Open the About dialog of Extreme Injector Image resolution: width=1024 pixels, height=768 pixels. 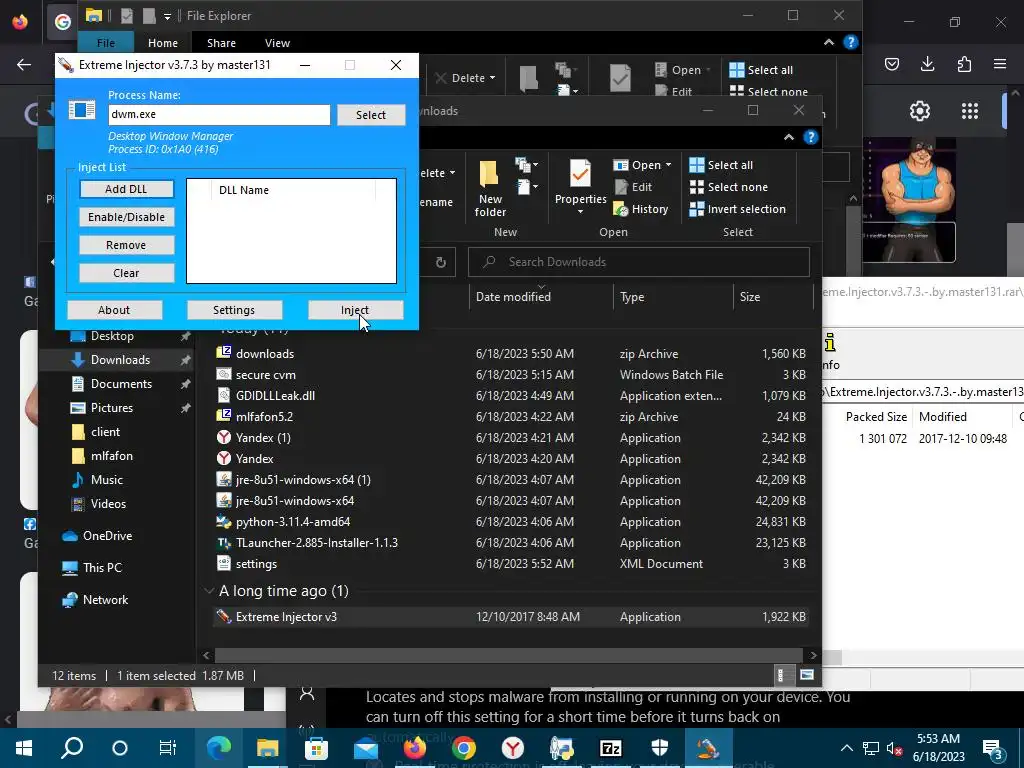[114, 310]
